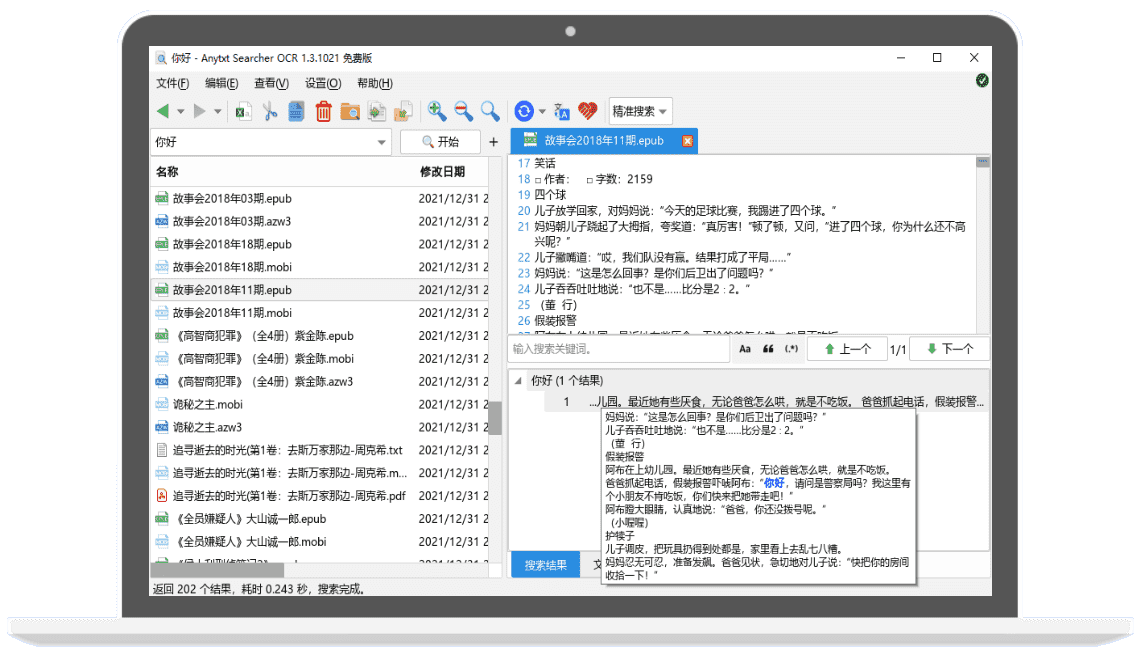
Task: Expand the 你好 search history dropdown
Action: tap(381, 142)
